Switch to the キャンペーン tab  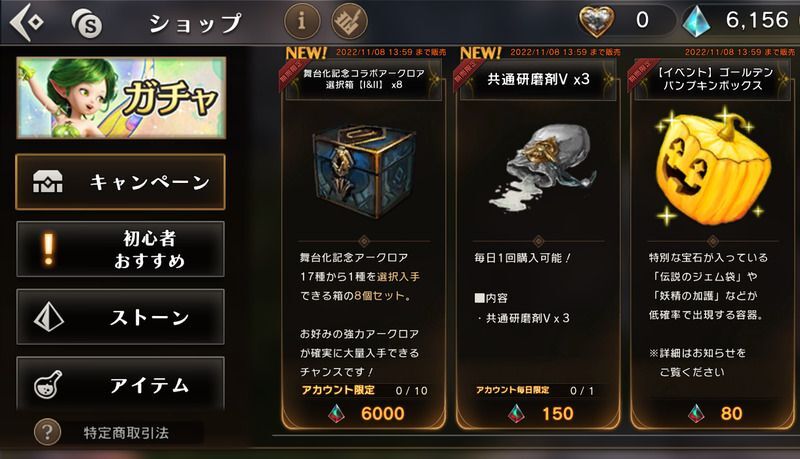point(120,182)
